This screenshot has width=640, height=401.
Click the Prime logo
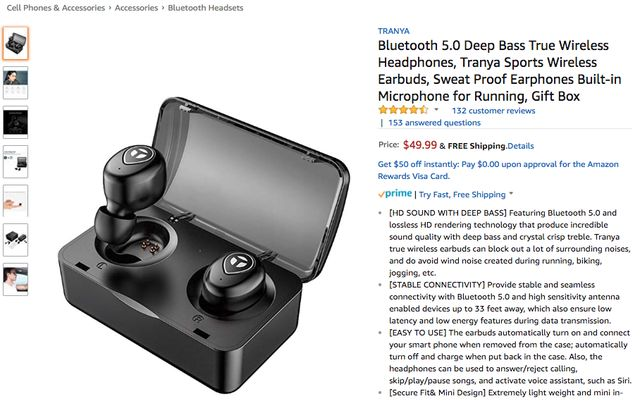[x=395, y=194]
